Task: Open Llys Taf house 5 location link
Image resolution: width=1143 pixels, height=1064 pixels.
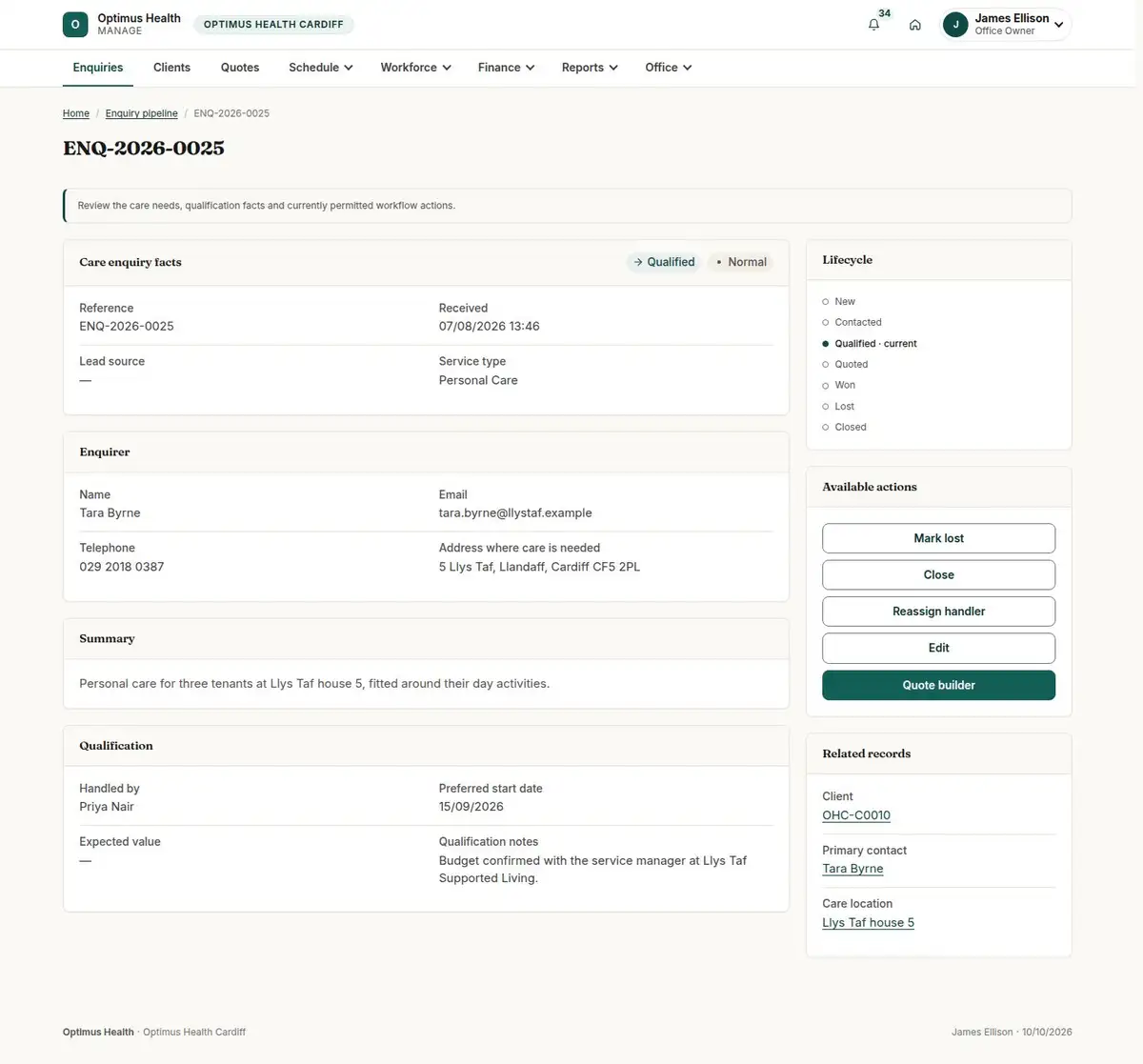Action: [868, 922]
